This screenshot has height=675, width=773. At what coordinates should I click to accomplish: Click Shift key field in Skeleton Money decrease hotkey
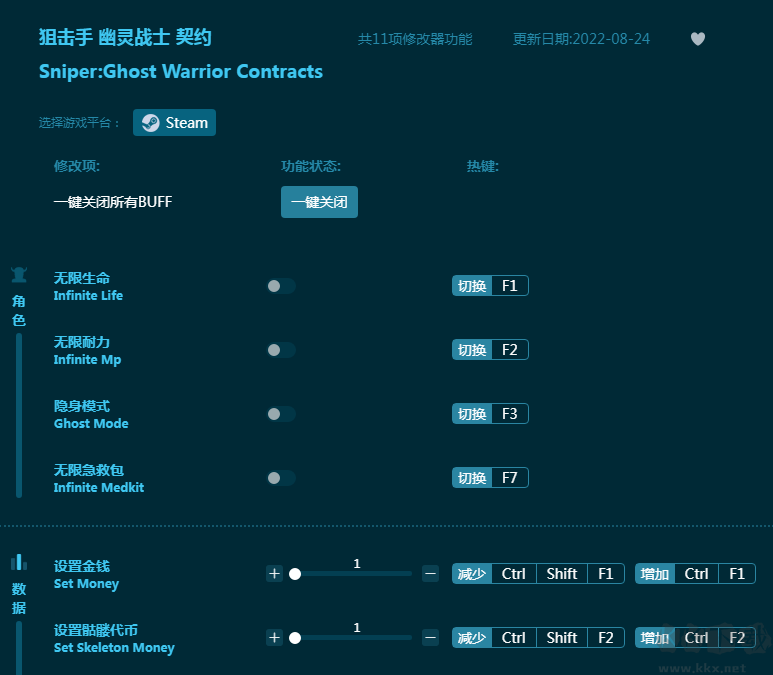pyautogui.click(x=562, y=638)
